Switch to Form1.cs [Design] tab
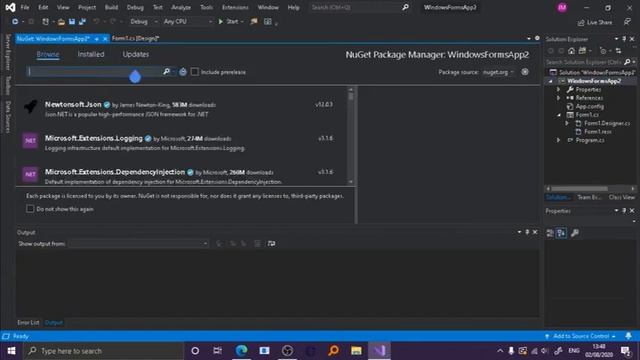Screen dimensions: 640x360 coord(135,38)
